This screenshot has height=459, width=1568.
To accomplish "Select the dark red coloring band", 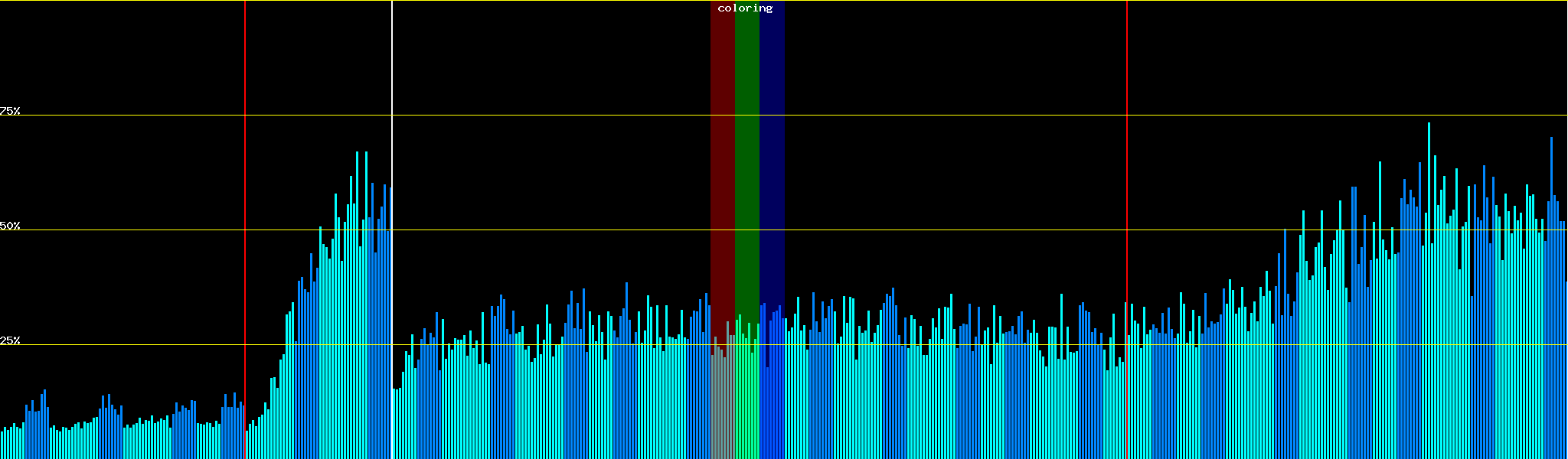I will pos(722,153).
